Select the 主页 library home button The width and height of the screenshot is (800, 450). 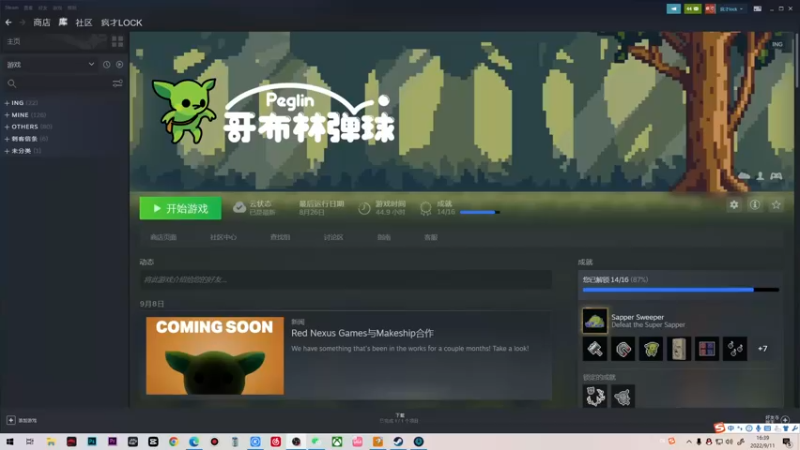tap(14, 41)
